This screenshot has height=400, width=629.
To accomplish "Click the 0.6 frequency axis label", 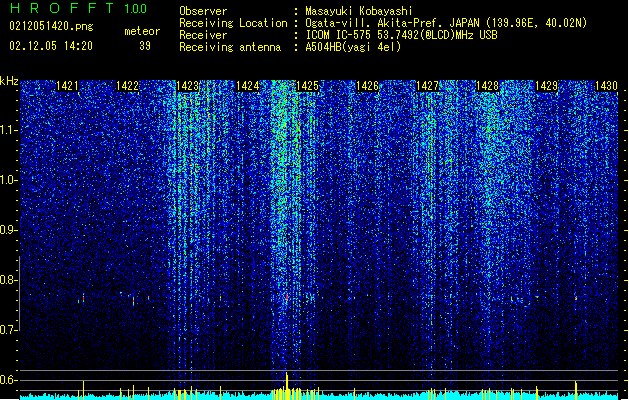I will pos(9,380).
